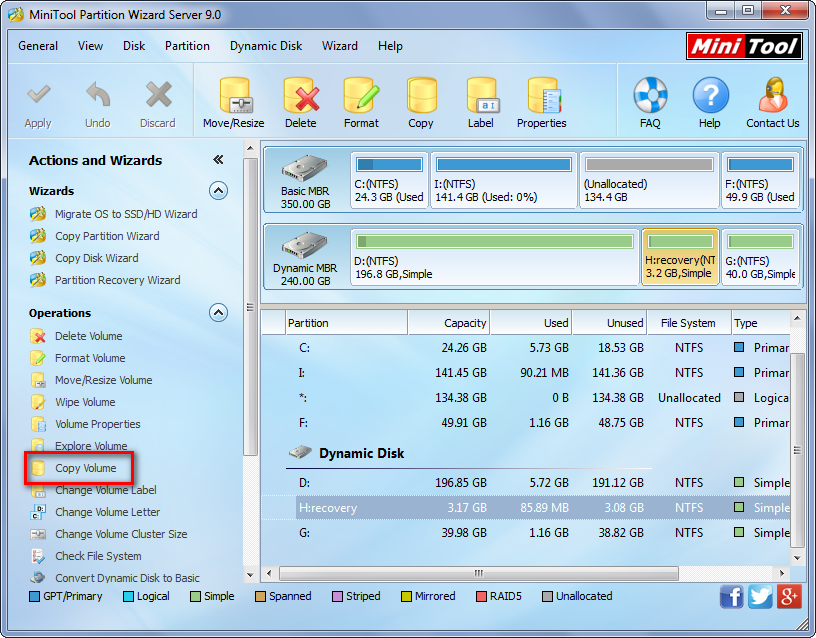Click the Delete toolbar icon
The image size is (816, 638).
click(x=301, y=96)
